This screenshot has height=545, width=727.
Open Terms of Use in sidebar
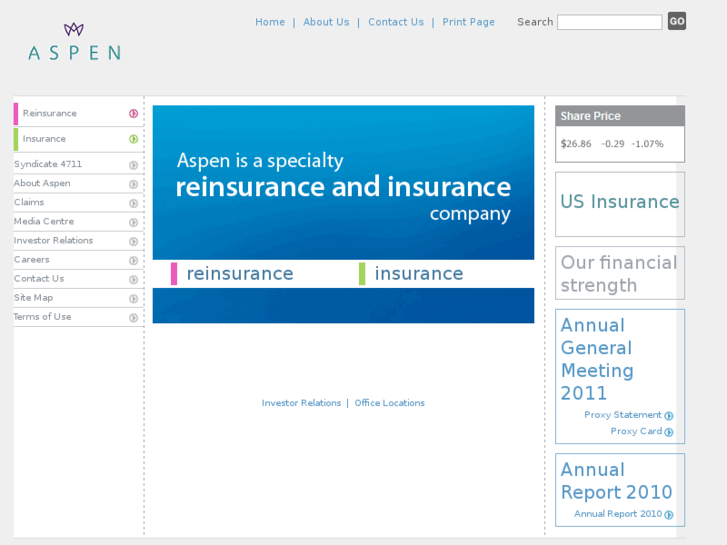[x=42, y=316]
